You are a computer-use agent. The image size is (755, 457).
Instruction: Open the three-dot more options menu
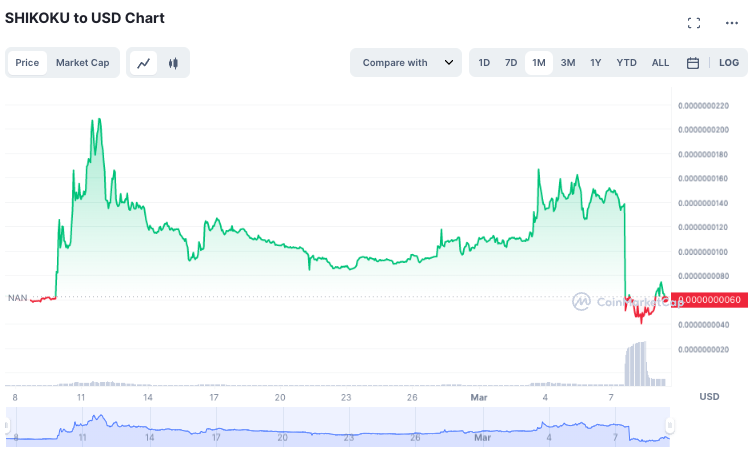coord(731,23)
